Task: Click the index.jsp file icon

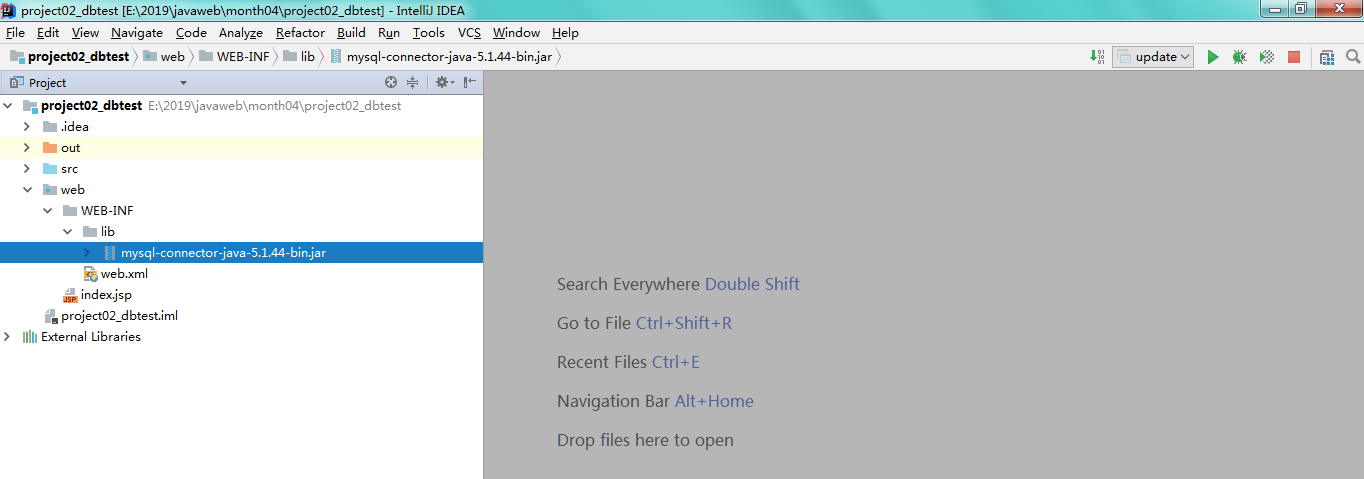Action: click(70, 295)
